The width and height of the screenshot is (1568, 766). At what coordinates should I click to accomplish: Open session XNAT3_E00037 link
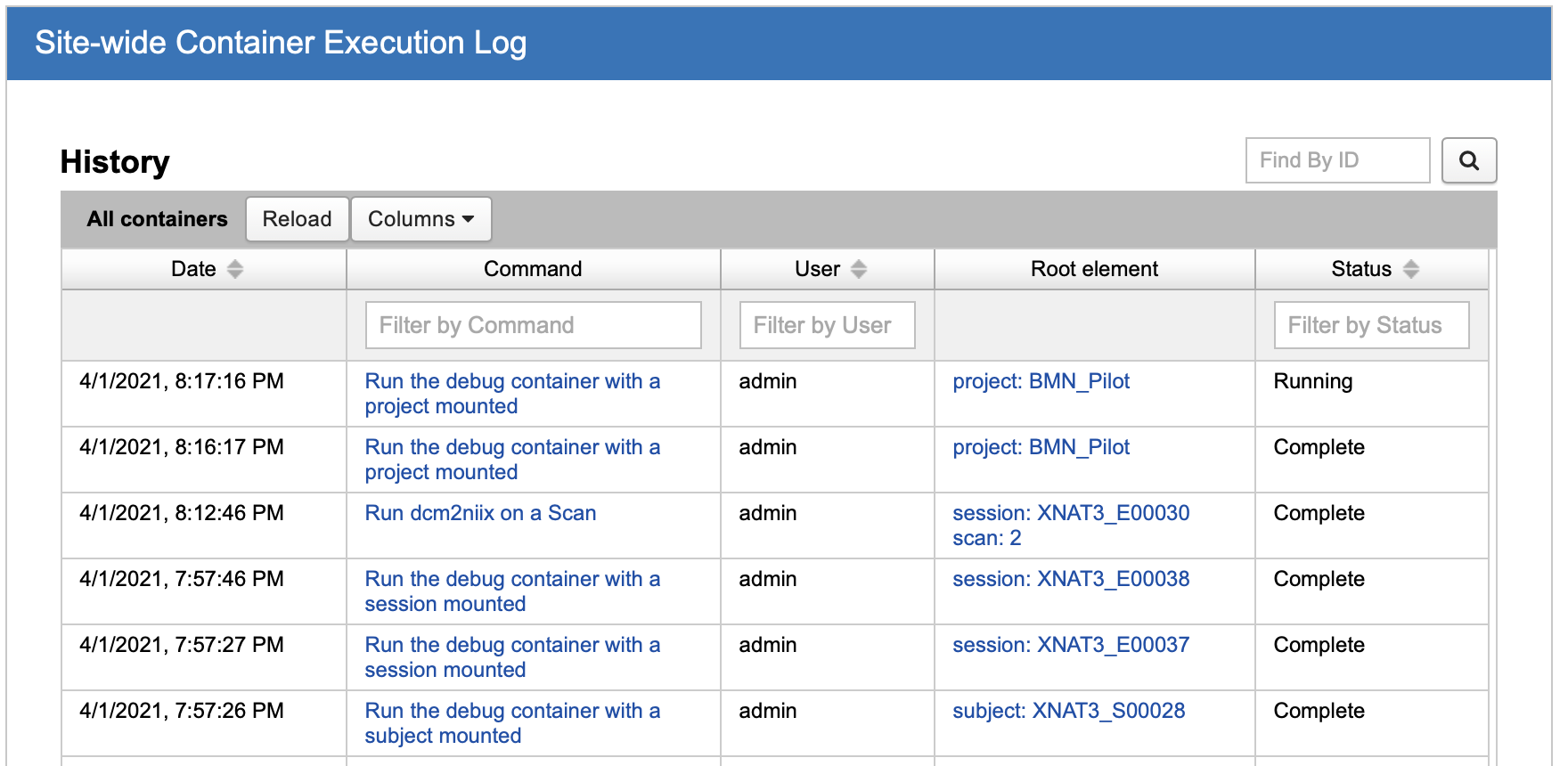point(1070,645)
